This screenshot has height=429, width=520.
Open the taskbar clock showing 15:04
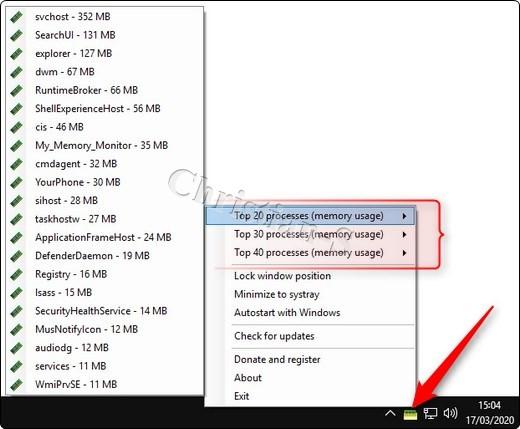(490, 412)
